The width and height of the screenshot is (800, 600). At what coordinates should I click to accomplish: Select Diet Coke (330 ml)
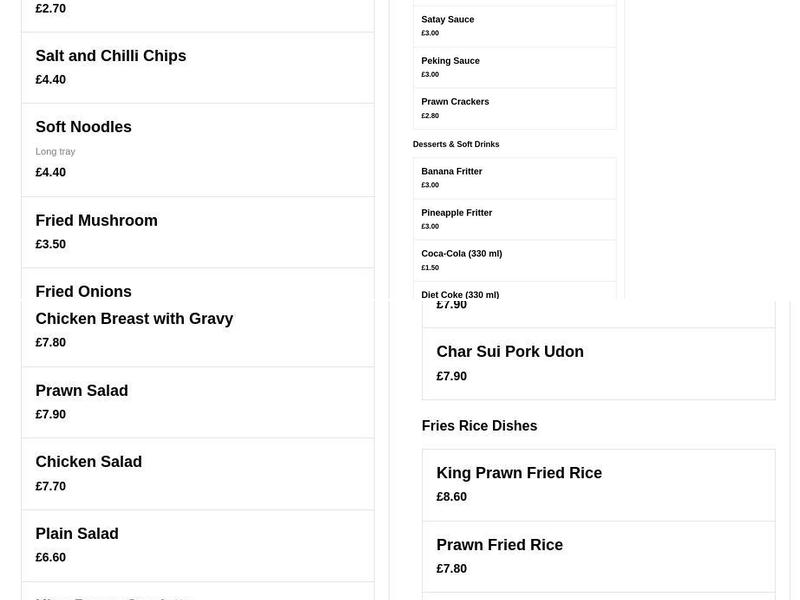point(460,294)
